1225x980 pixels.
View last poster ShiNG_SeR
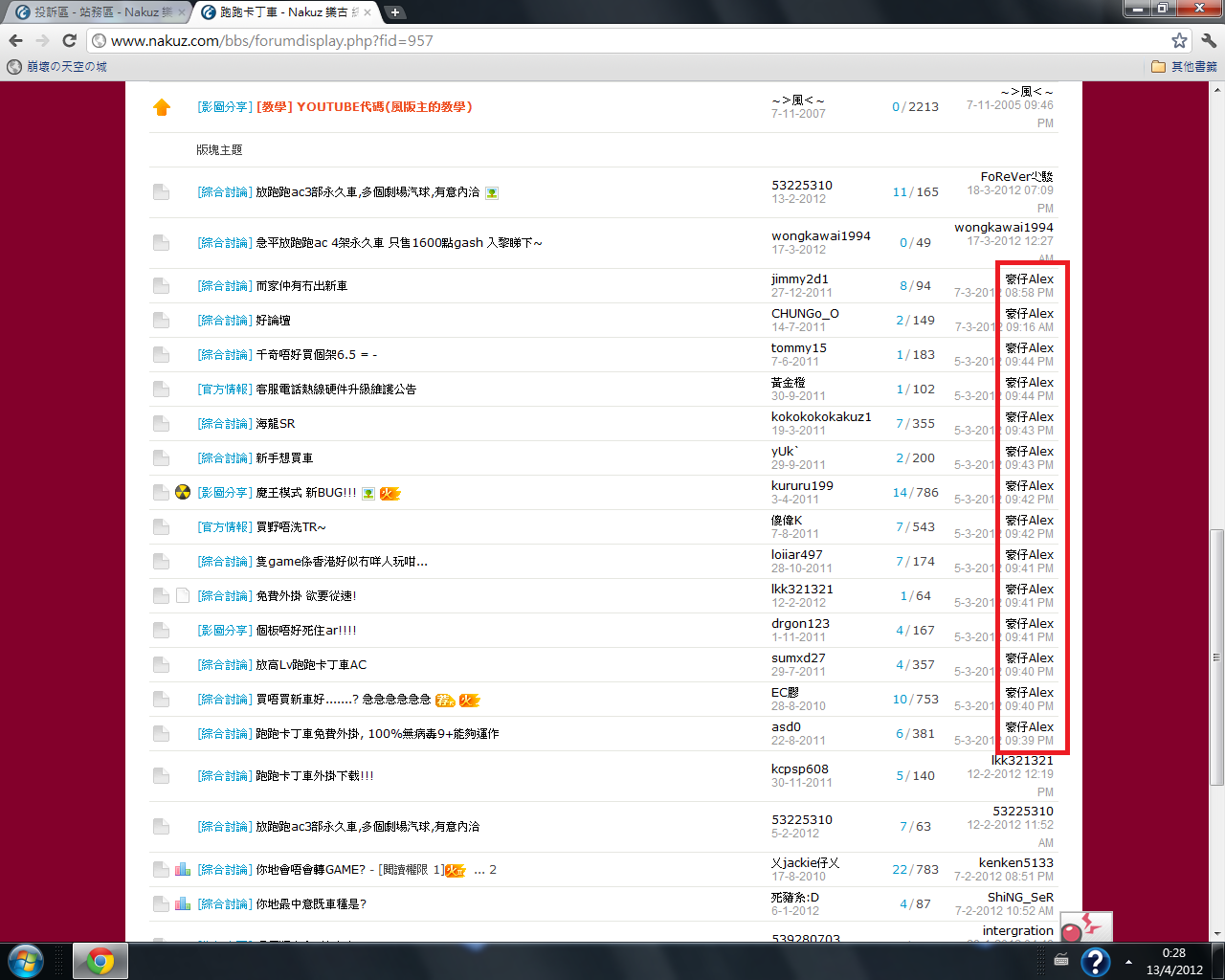1020,897
